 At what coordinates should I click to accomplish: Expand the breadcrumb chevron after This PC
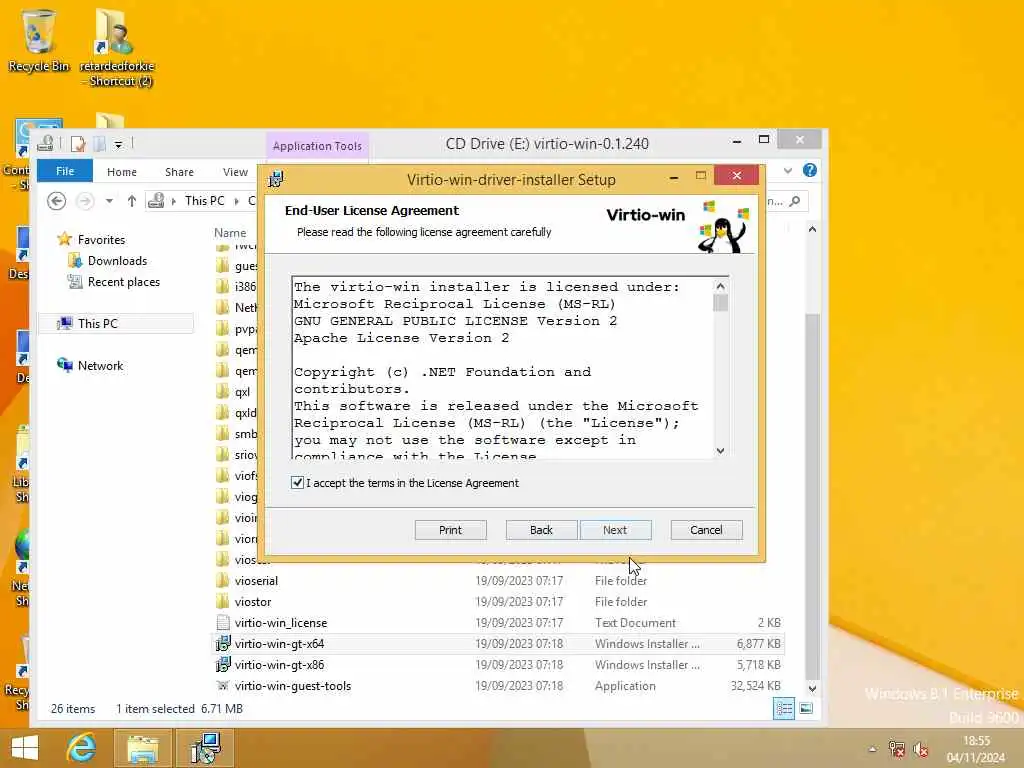click(236, 200)
